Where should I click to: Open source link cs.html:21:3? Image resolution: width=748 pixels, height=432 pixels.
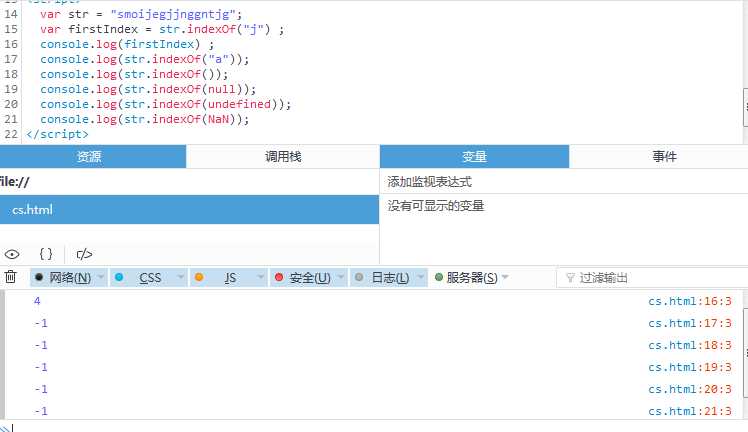tap(690, 411)
